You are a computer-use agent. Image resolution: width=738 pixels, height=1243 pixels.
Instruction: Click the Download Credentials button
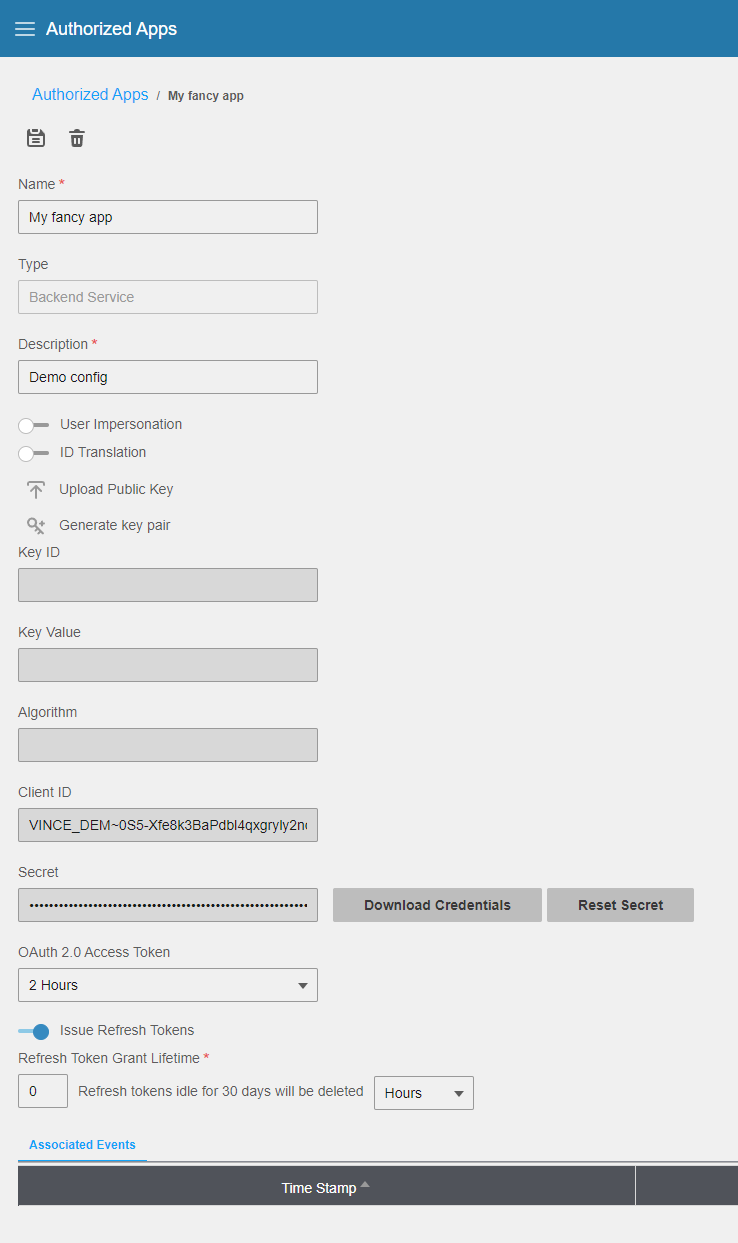437,905
